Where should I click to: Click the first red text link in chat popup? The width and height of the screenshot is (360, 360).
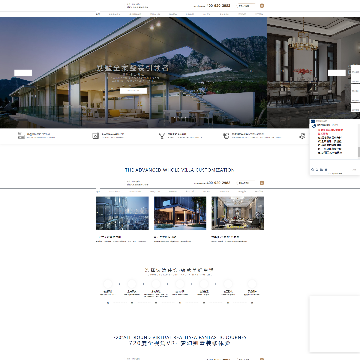[330, 130]
